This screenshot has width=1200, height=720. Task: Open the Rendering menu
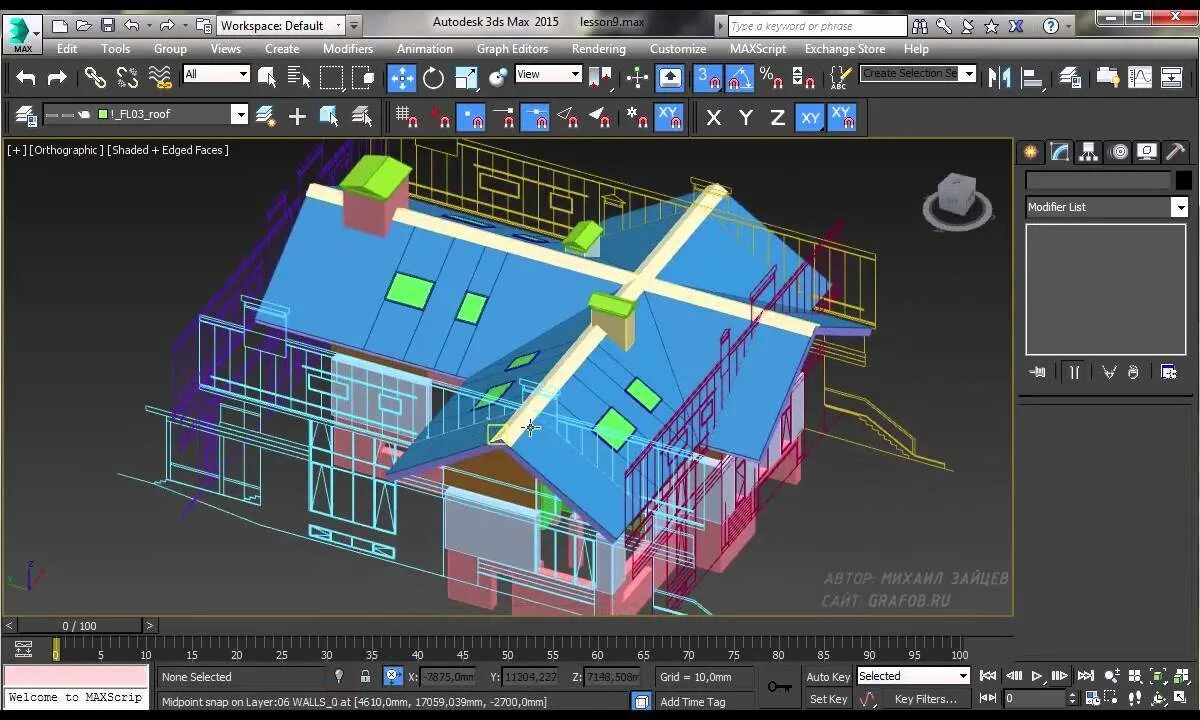(x=600, y=48)
